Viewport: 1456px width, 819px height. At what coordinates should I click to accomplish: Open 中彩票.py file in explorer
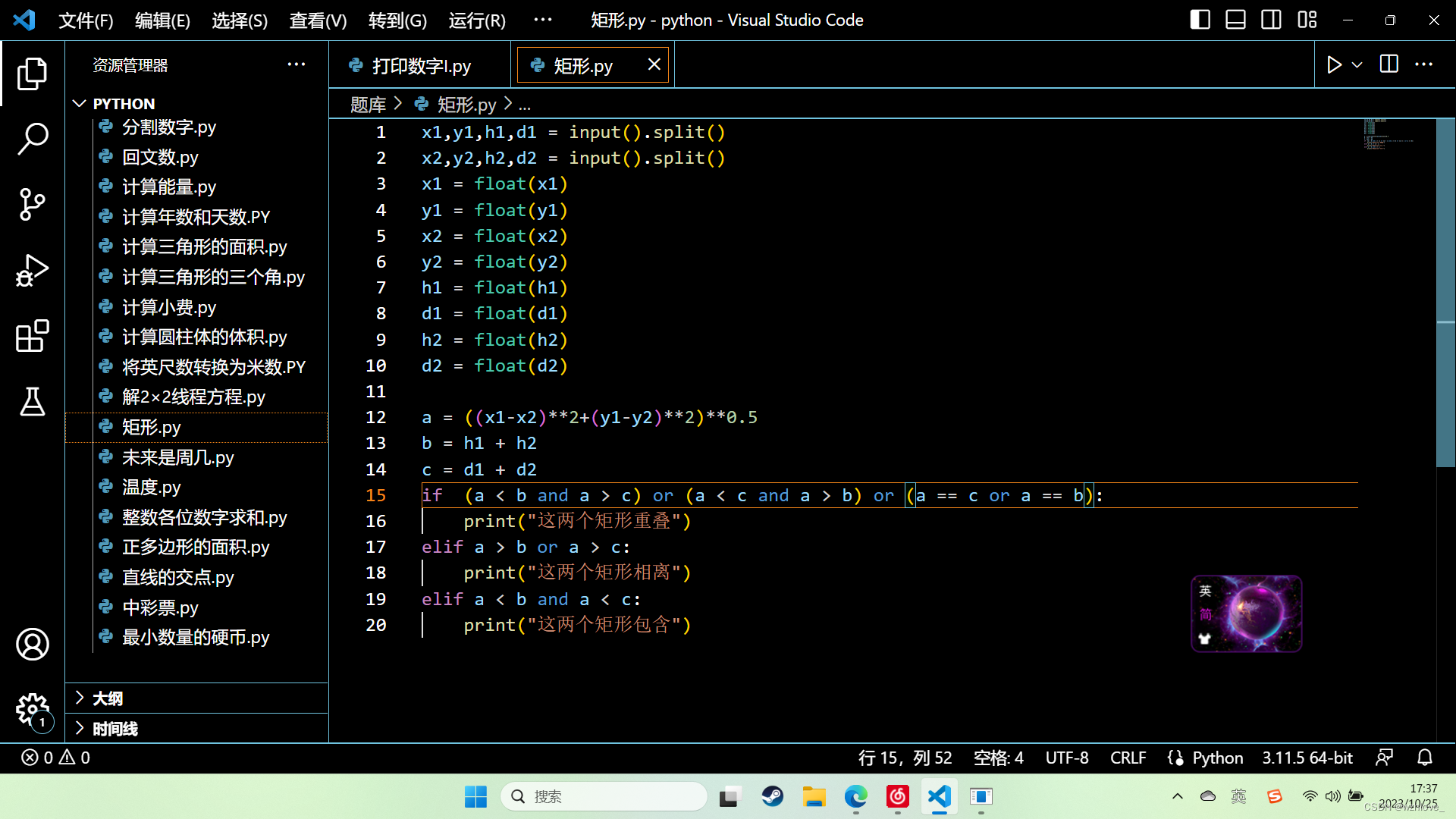click(x=160, y=607)
